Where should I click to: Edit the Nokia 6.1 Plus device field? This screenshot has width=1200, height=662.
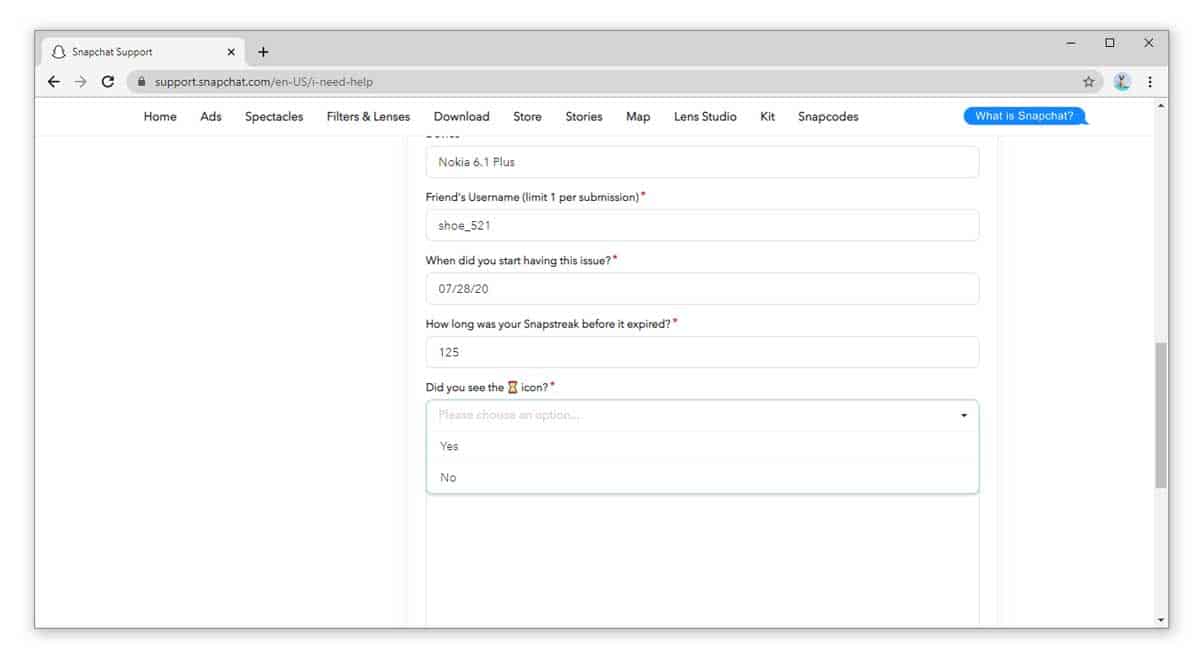[x=702, y=162]
